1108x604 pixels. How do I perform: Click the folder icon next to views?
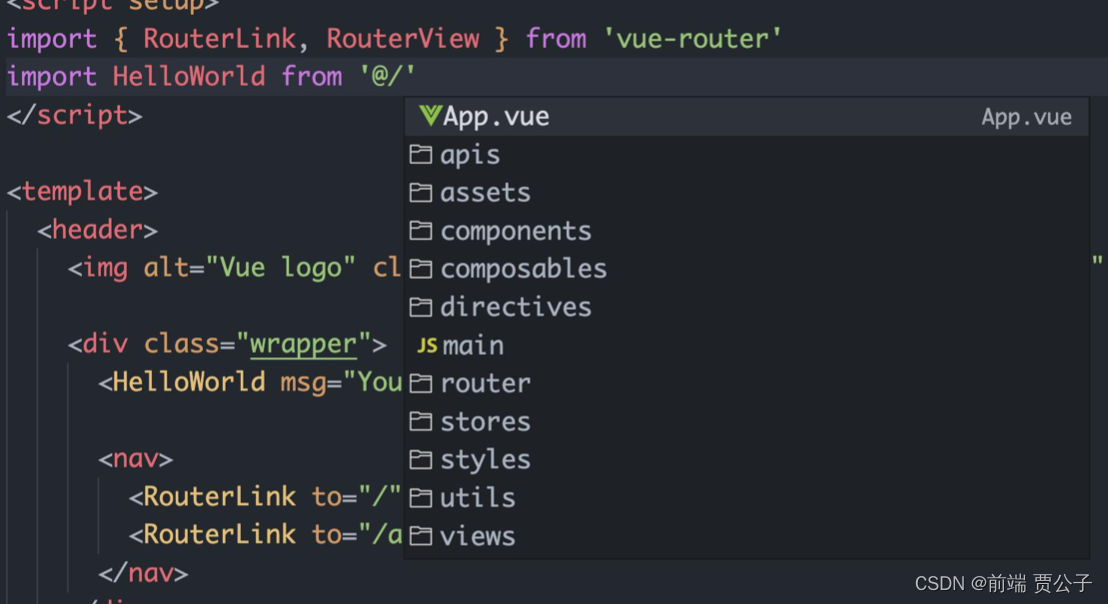pos(421,536)
